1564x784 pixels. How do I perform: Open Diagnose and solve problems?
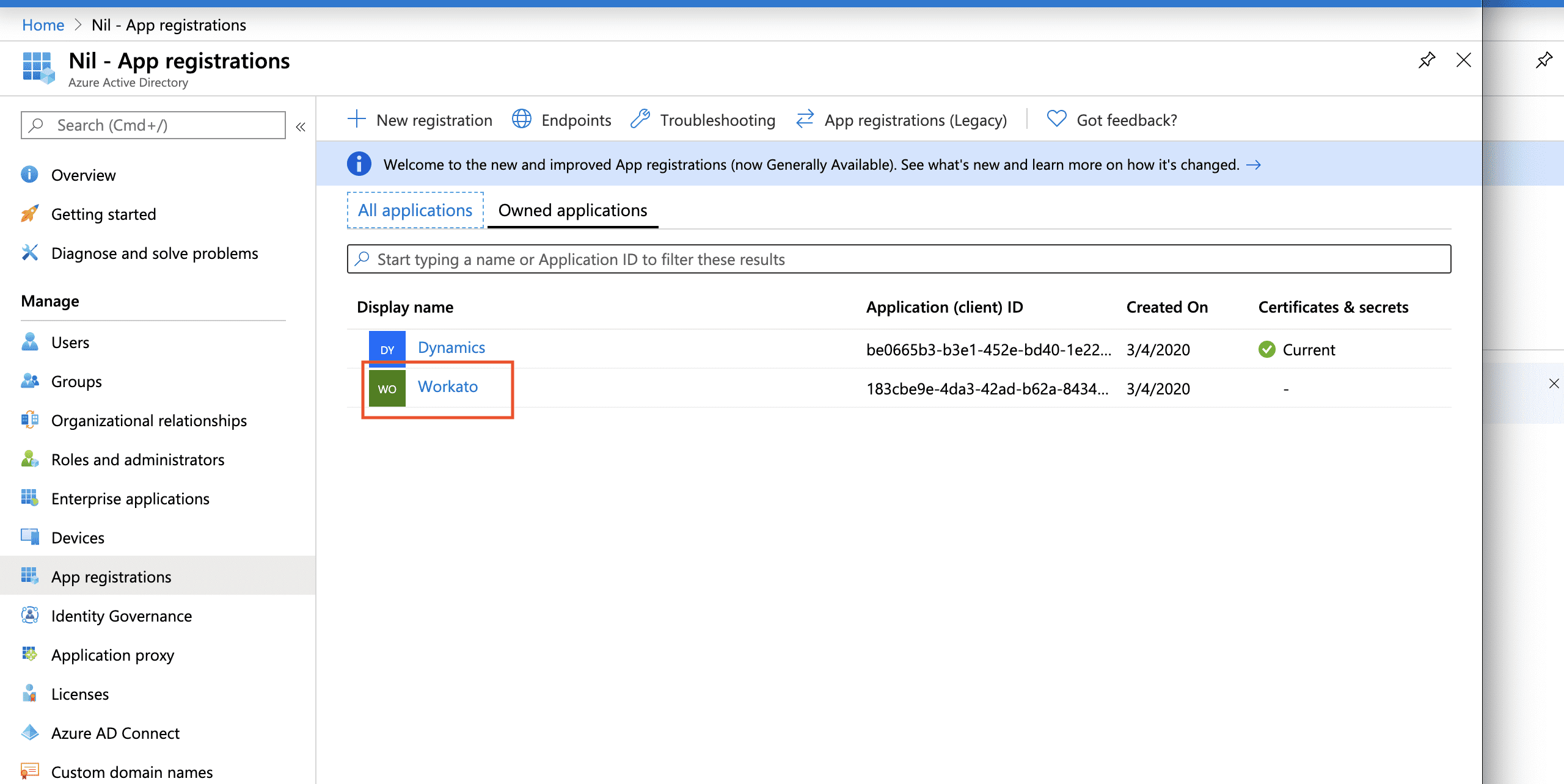click(155, 253)
